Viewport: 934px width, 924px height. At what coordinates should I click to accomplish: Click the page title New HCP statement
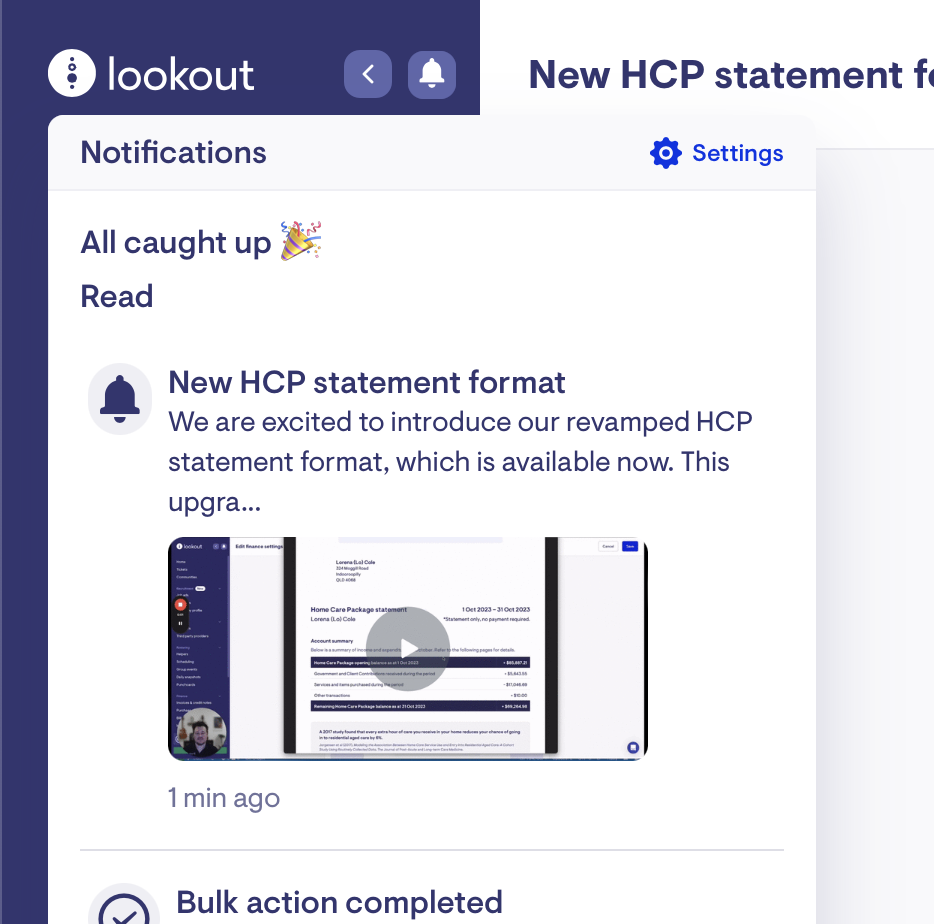click(x=731, y=74)
